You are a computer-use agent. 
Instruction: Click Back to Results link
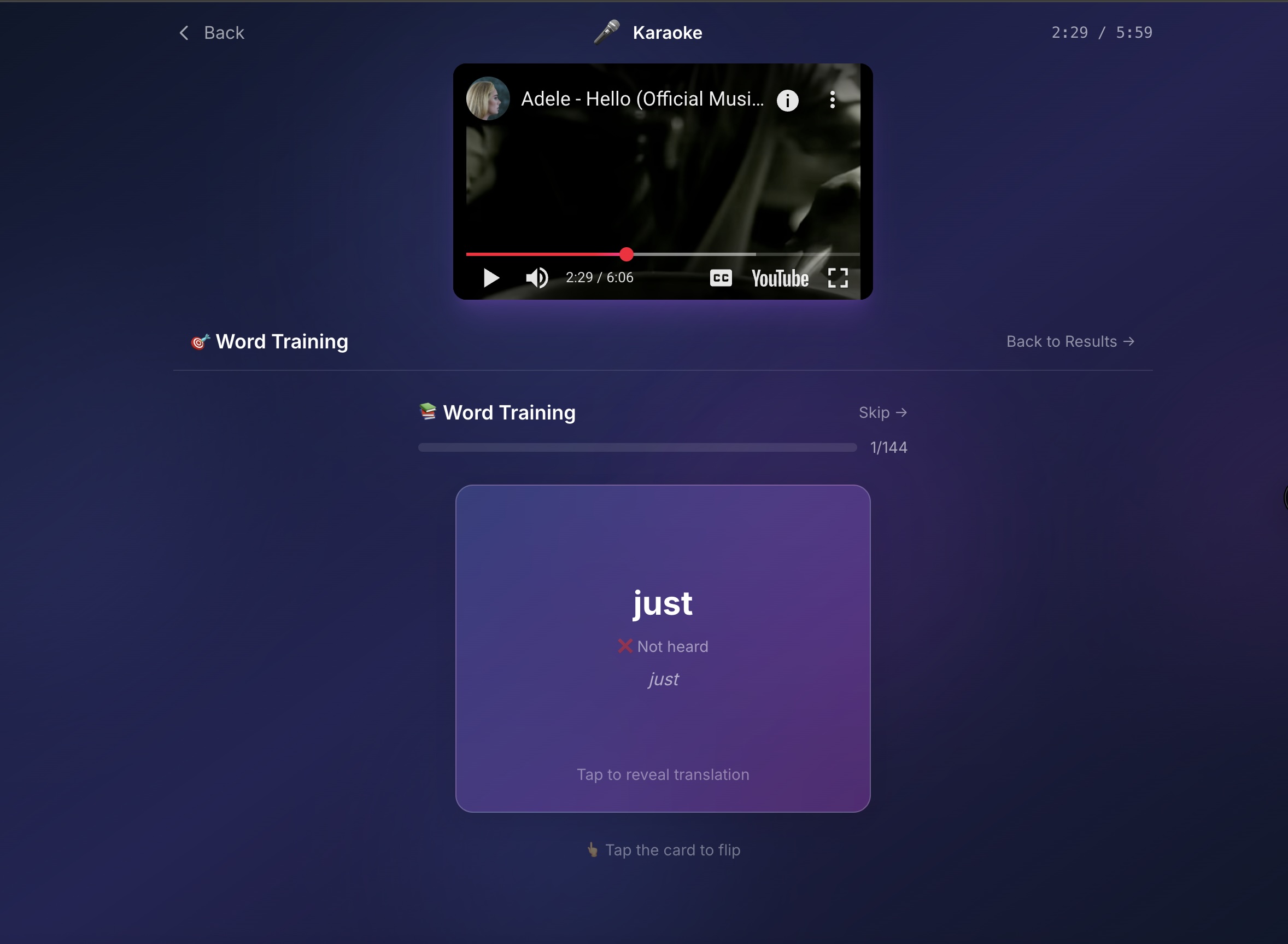pyautogui.click(x=1070, y=342)
